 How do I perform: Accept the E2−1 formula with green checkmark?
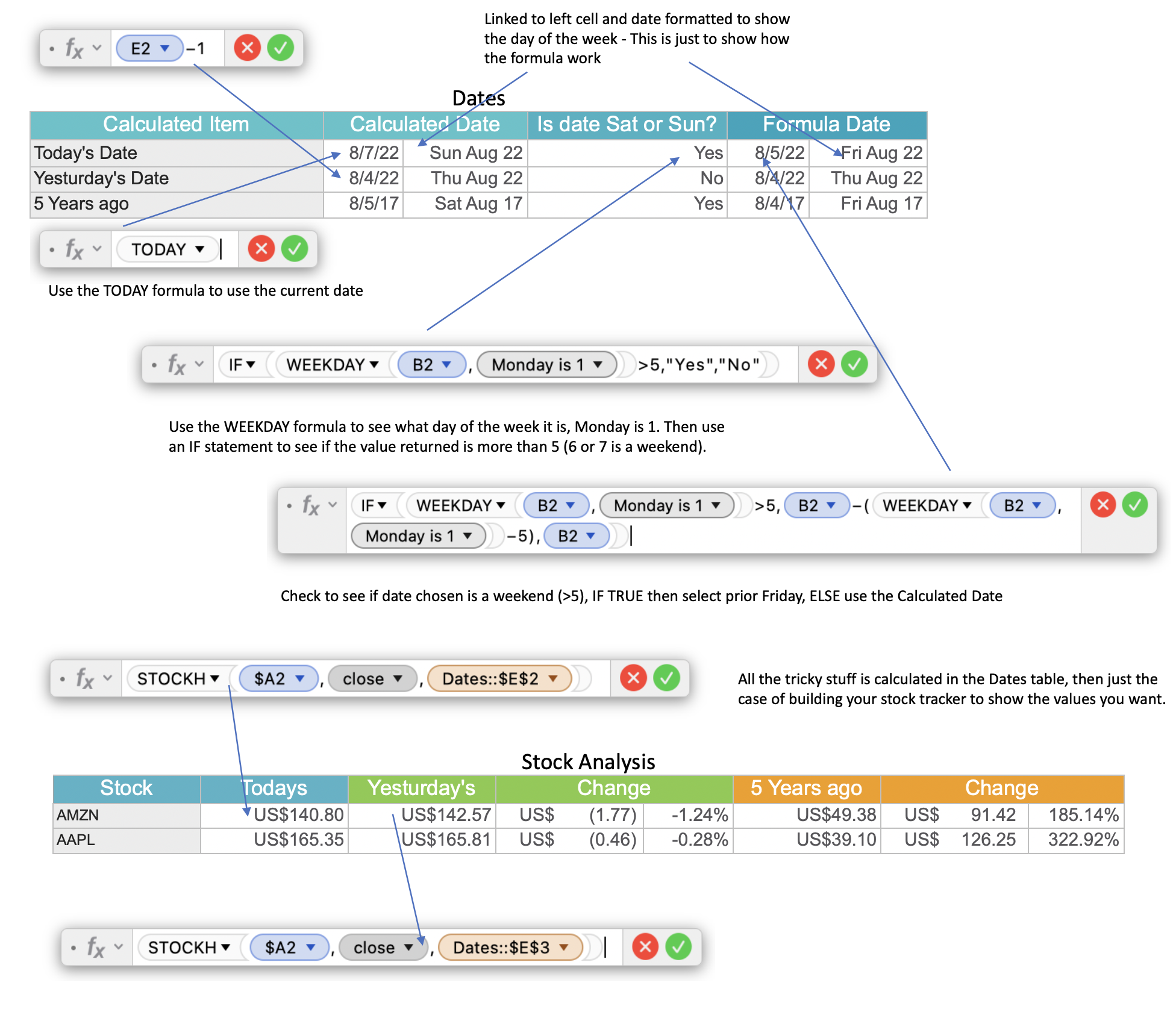280,48
